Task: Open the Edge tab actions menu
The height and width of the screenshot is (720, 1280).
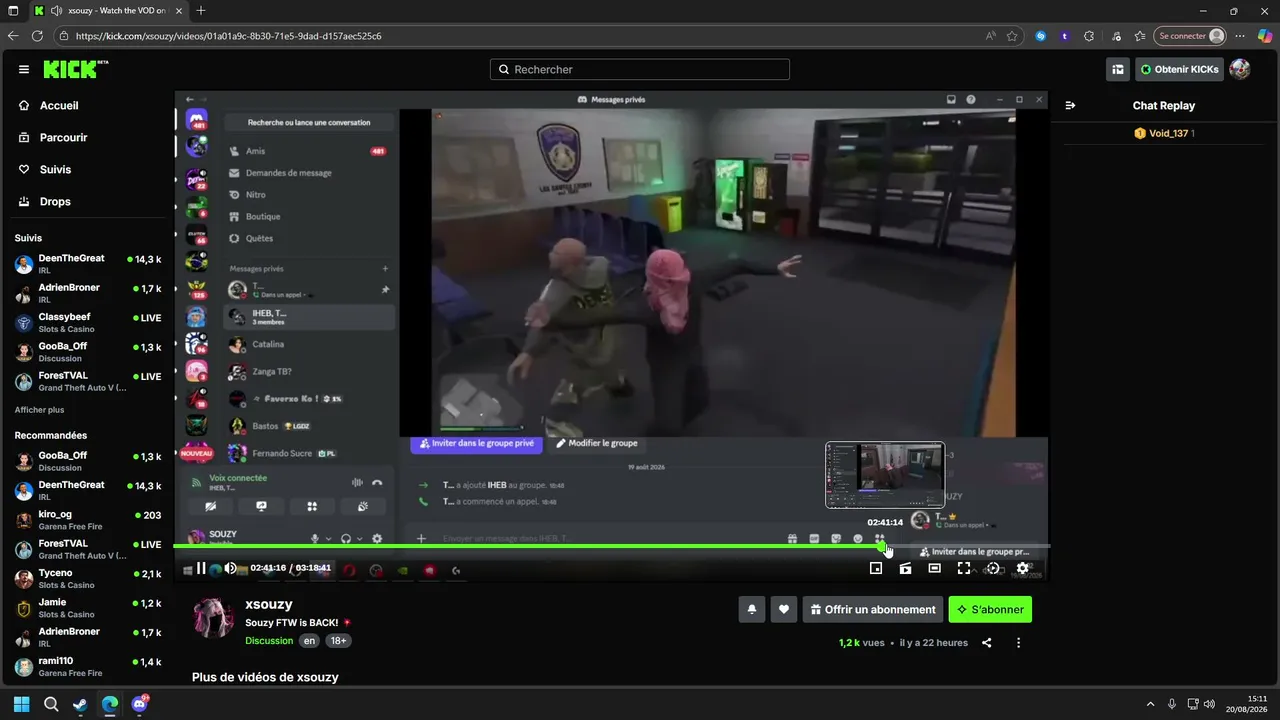Action: [13, 11]
